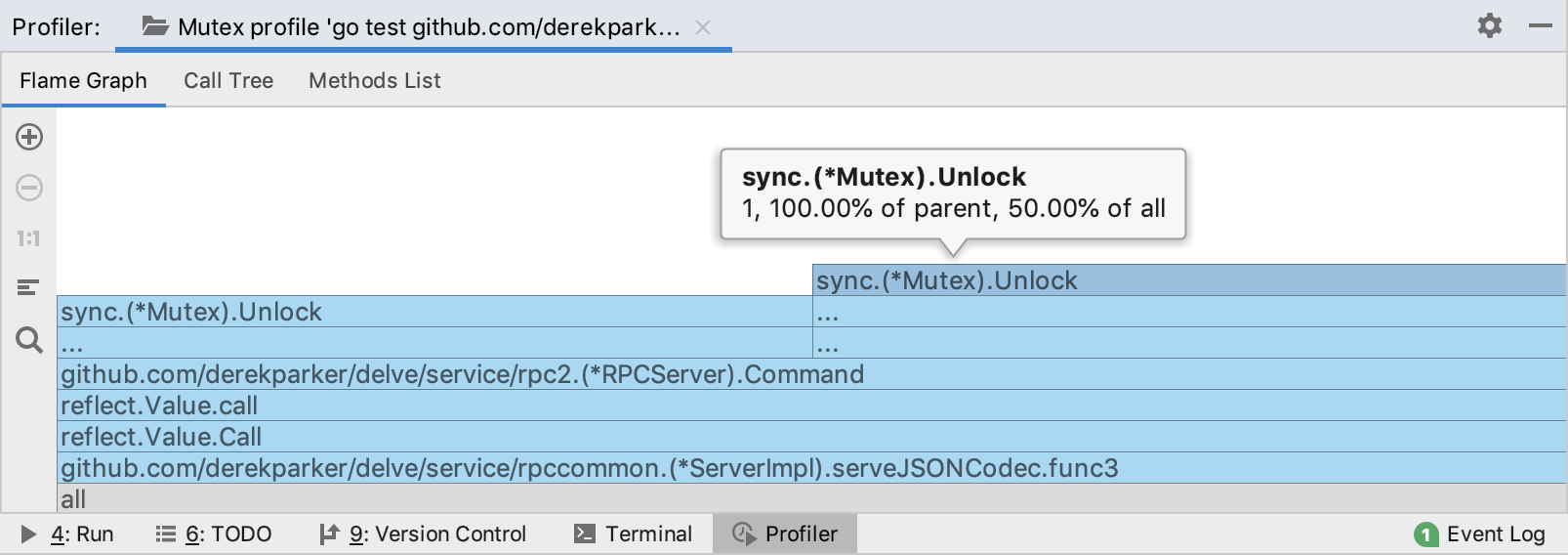Zoom out the flame graph with minus icon
This screenshot has width=1568, height=555.
click(29, 188)
